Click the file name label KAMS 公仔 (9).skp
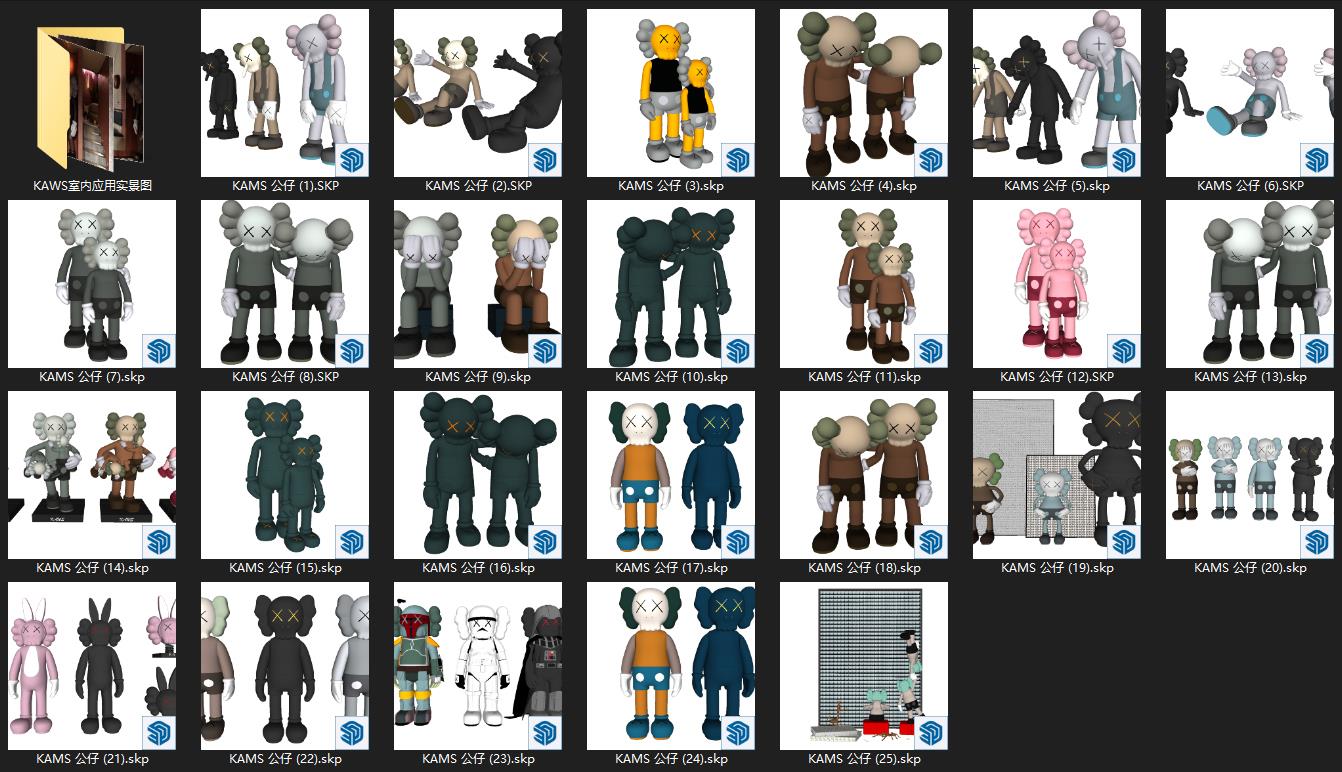 478,377
